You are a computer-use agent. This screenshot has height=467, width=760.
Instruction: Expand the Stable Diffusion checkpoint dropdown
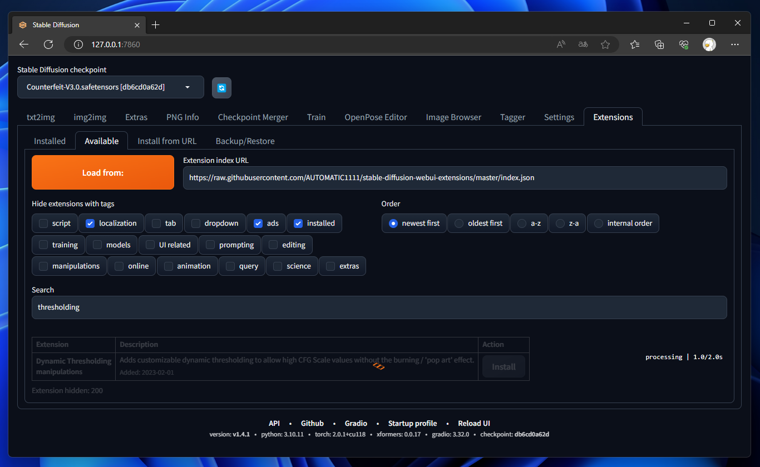111,87
